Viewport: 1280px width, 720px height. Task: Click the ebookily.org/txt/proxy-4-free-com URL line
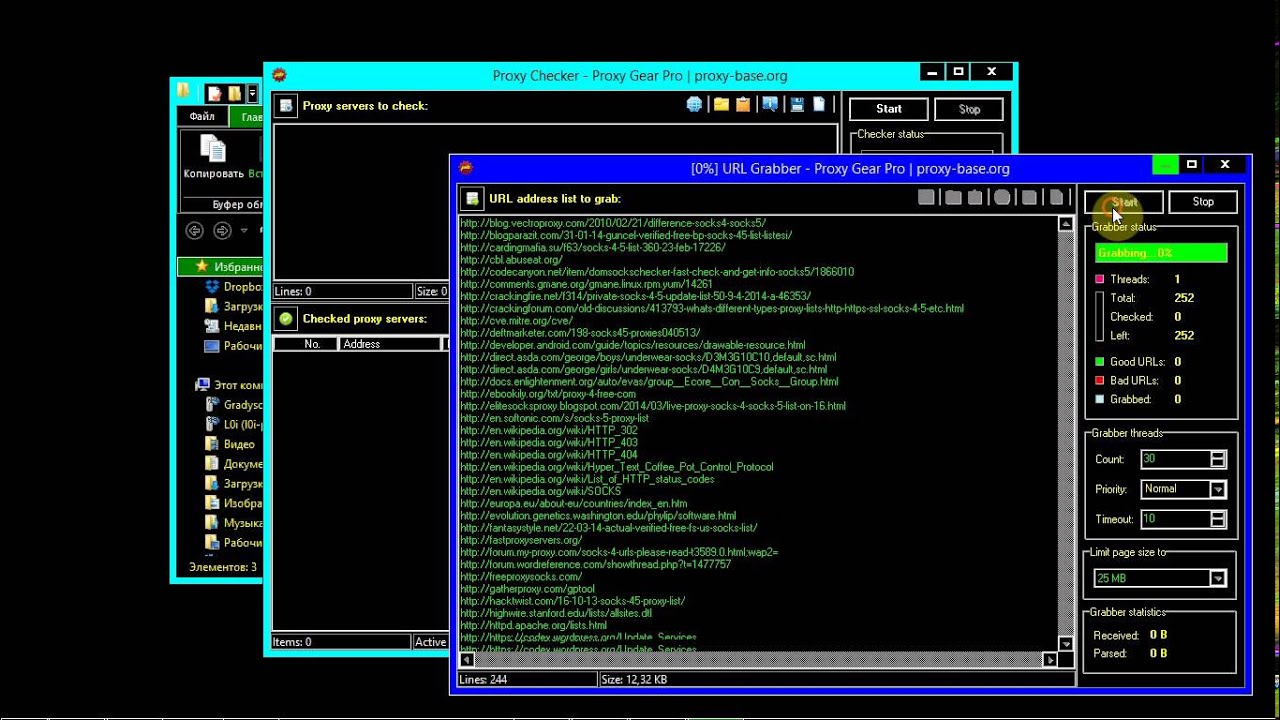click(547, 394)
